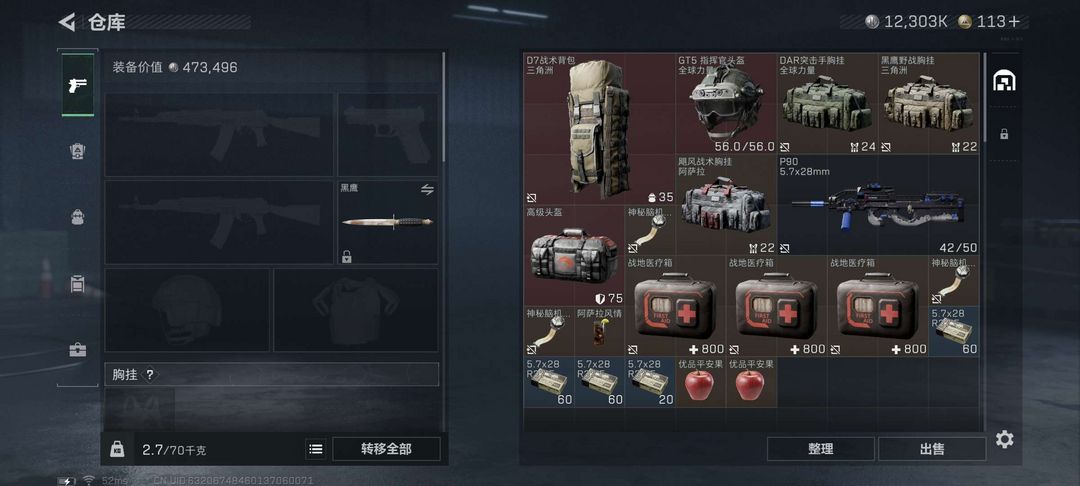This screenshot has width=1080, height=486.
Task: Open the settings gear icon
Action: [1004, 439]
